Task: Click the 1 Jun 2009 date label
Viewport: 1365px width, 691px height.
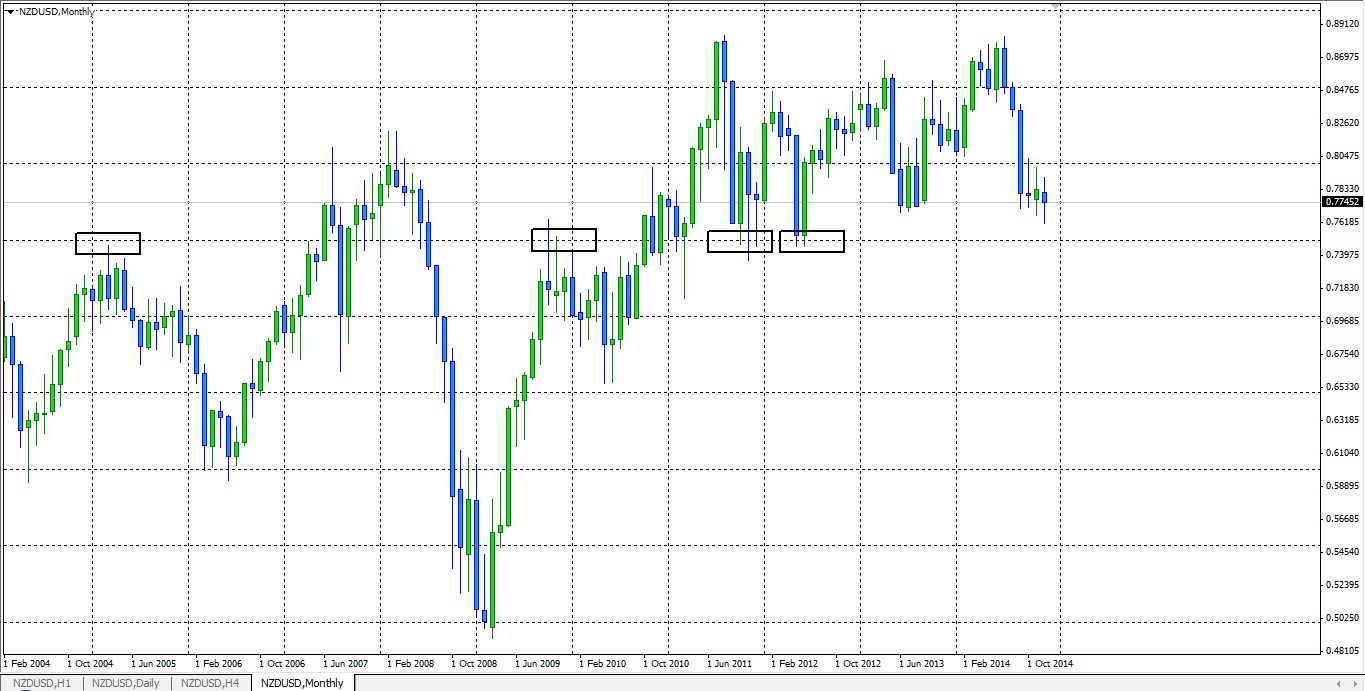Action: pyautogui.click(x=538, y=663)
